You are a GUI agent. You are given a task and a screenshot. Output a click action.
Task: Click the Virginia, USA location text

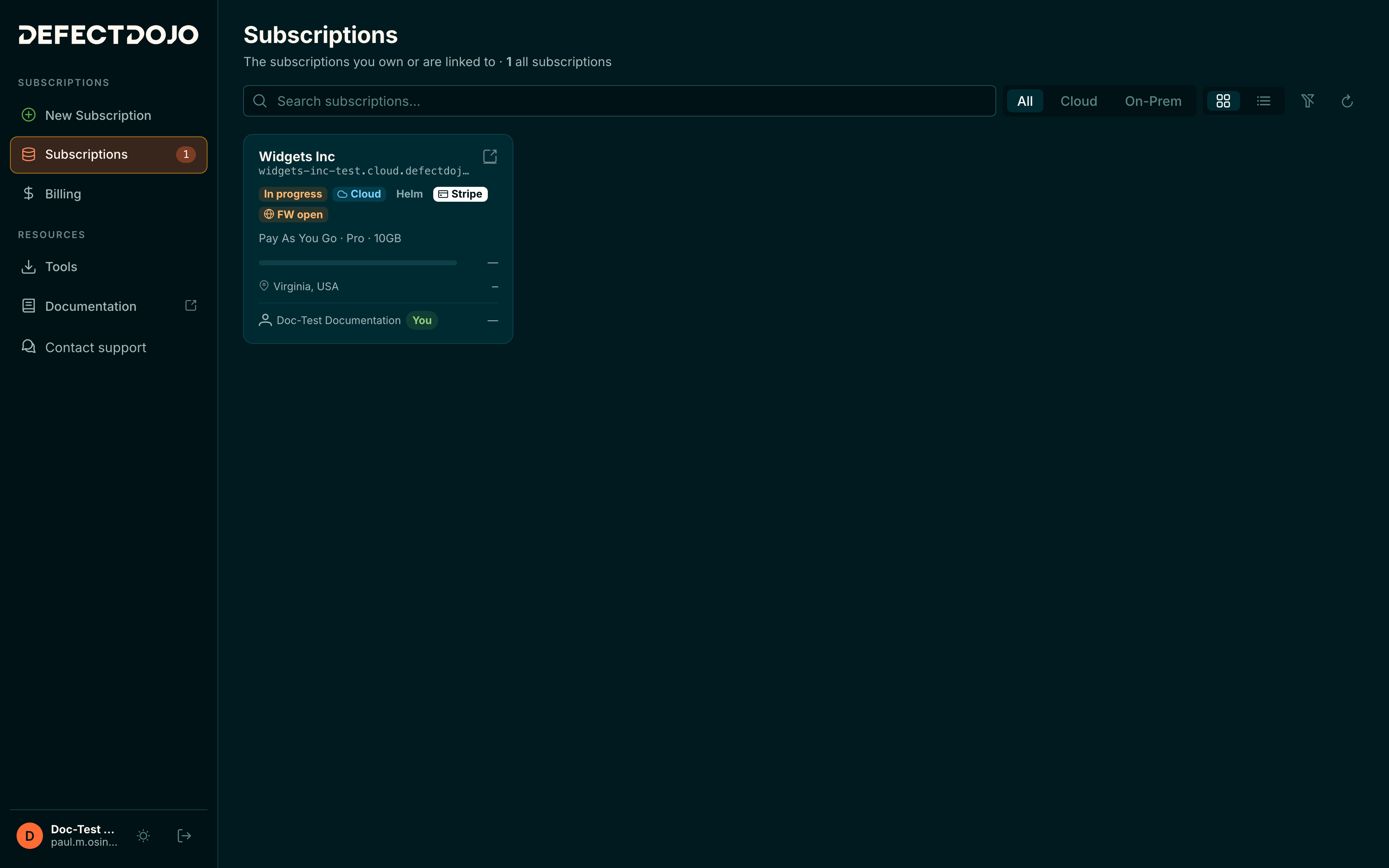coord(306,286)
